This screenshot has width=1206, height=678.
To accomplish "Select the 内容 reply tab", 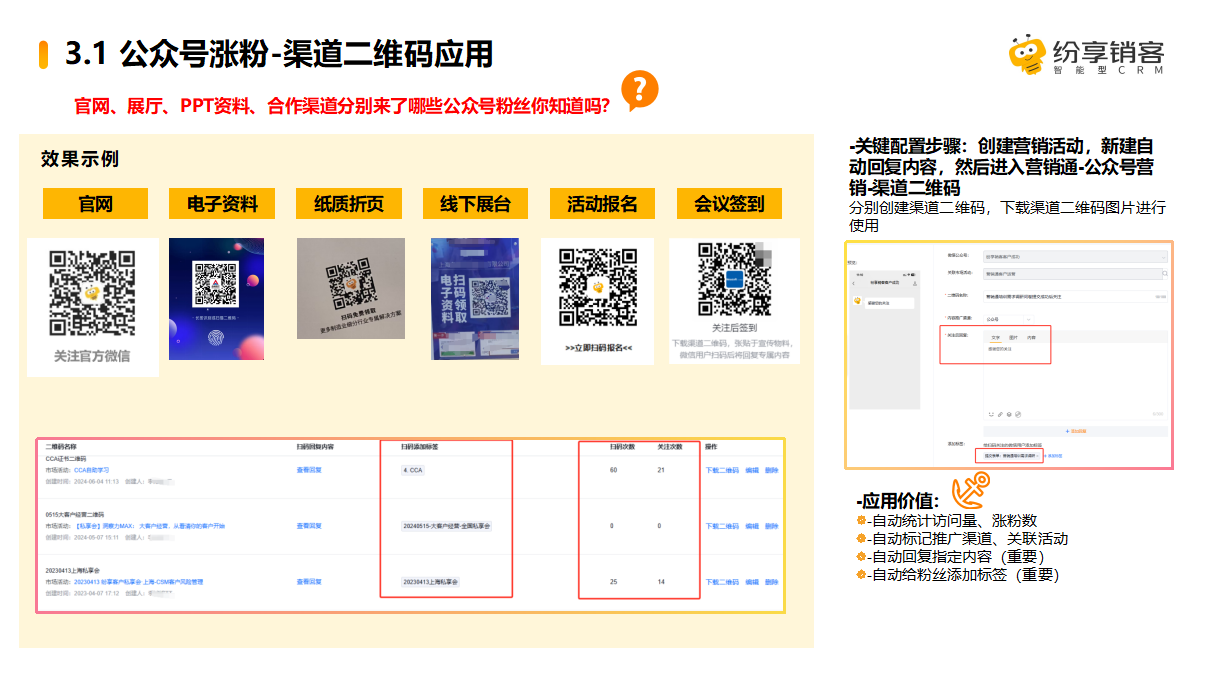I will [1031, 338].
